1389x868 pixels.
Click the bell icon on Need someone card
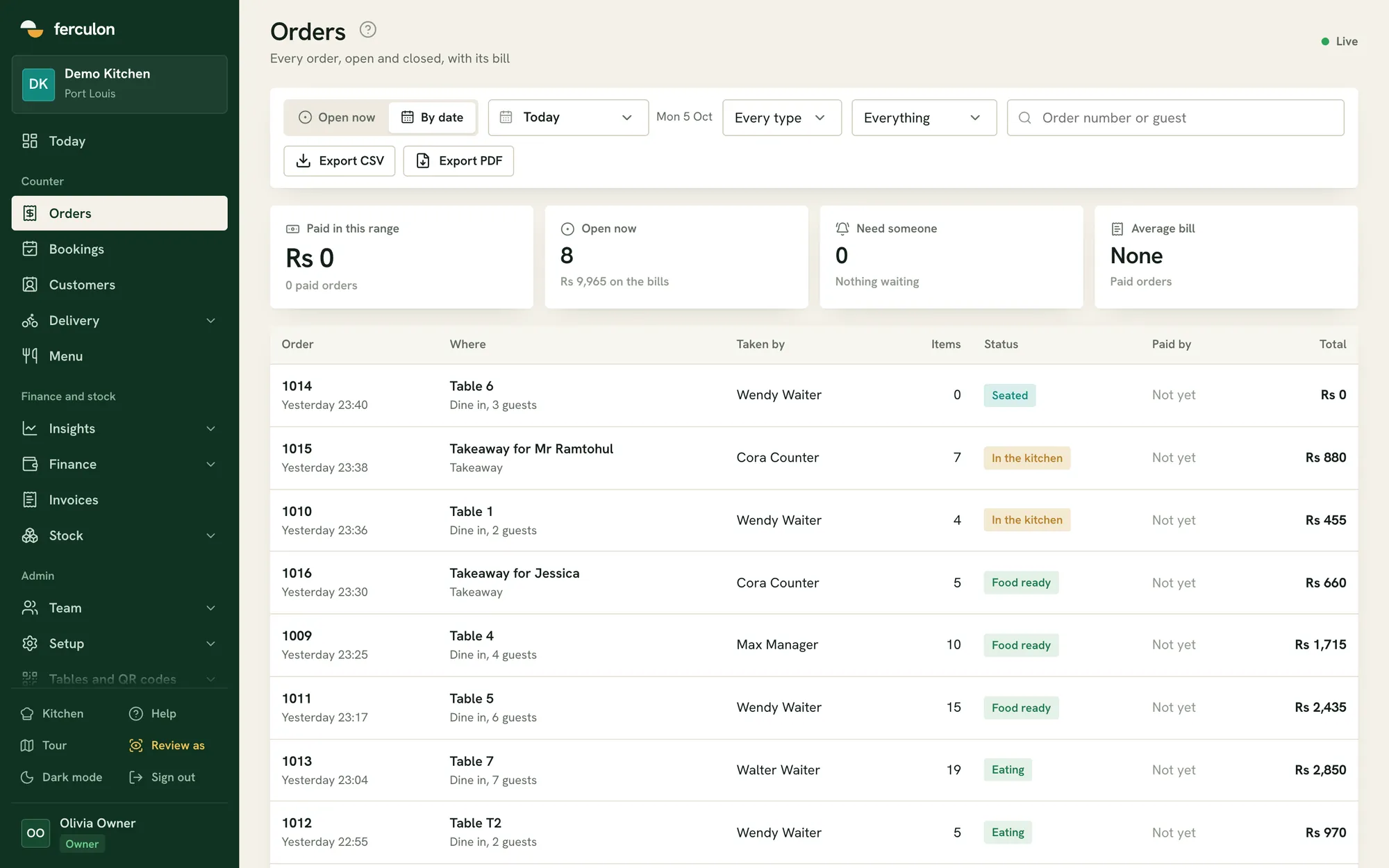coord(842,228)
